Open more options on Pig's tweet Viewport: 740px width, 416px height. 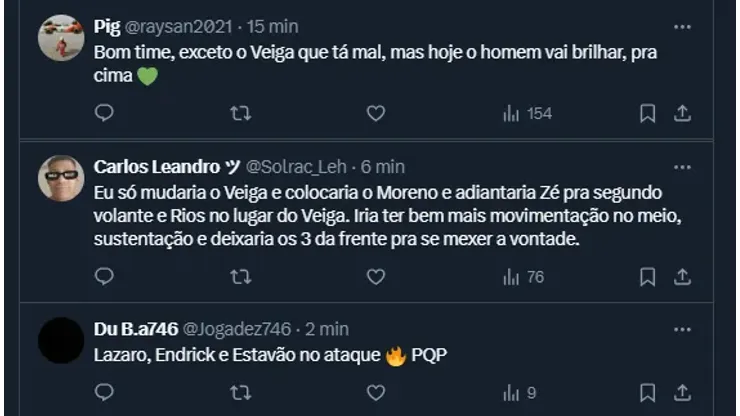(x=682, y=27)
